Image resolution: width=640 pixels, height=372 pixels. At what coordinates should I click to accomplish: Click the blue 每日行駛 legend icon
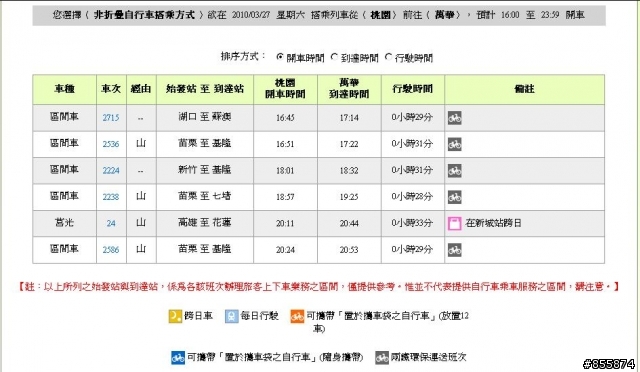(231, 316)
